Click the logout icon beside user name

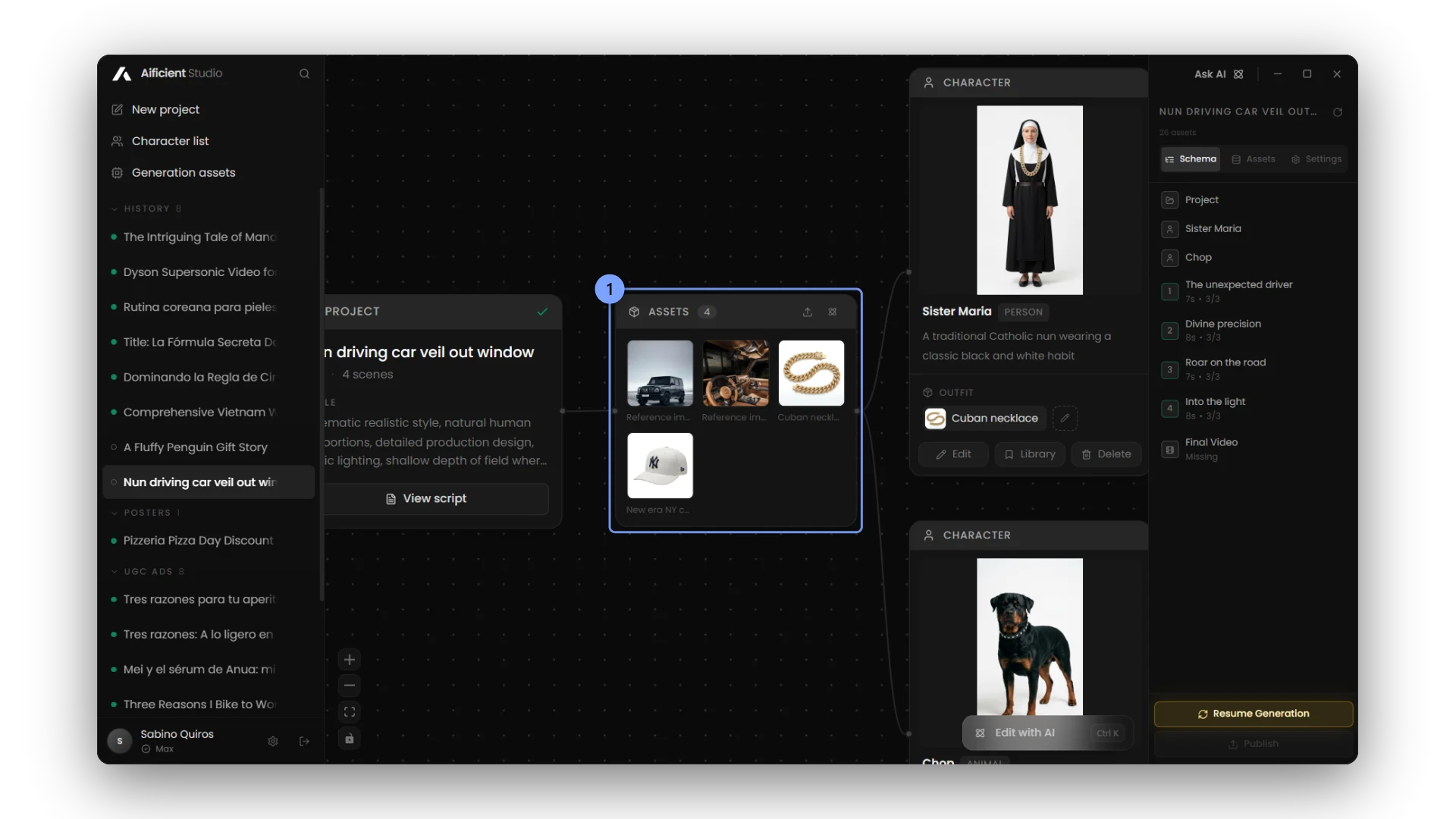pos(304,741)
